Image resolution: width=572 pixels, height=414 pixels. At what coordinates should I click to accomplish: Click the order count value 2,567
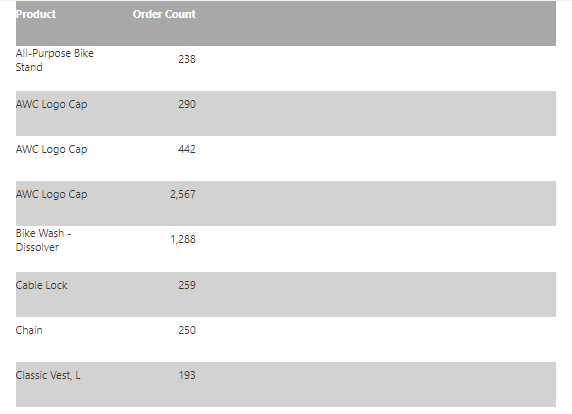pyautogui.click(x=183, y=194)
